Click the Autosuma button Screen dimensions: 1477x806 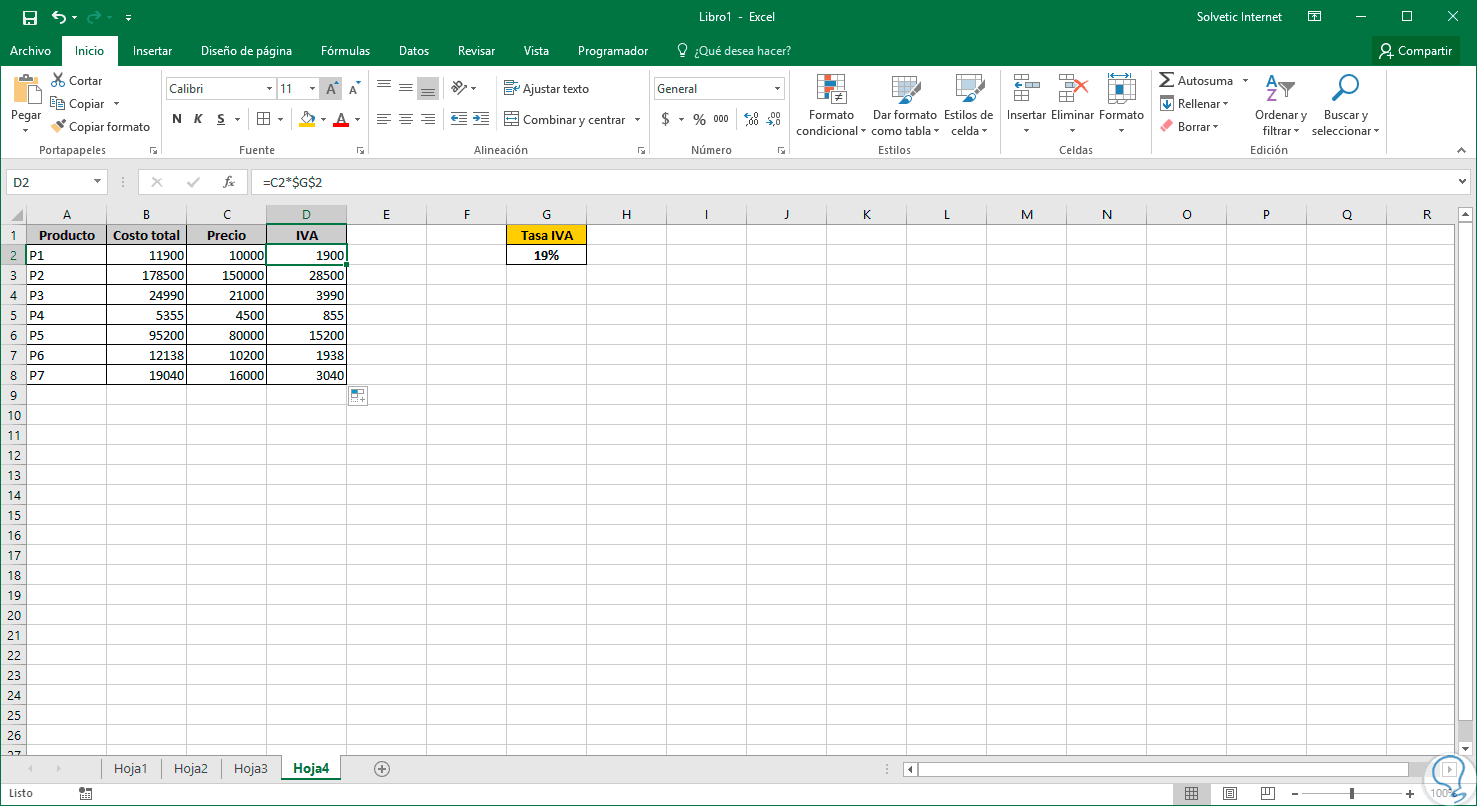coord(1196,81)
